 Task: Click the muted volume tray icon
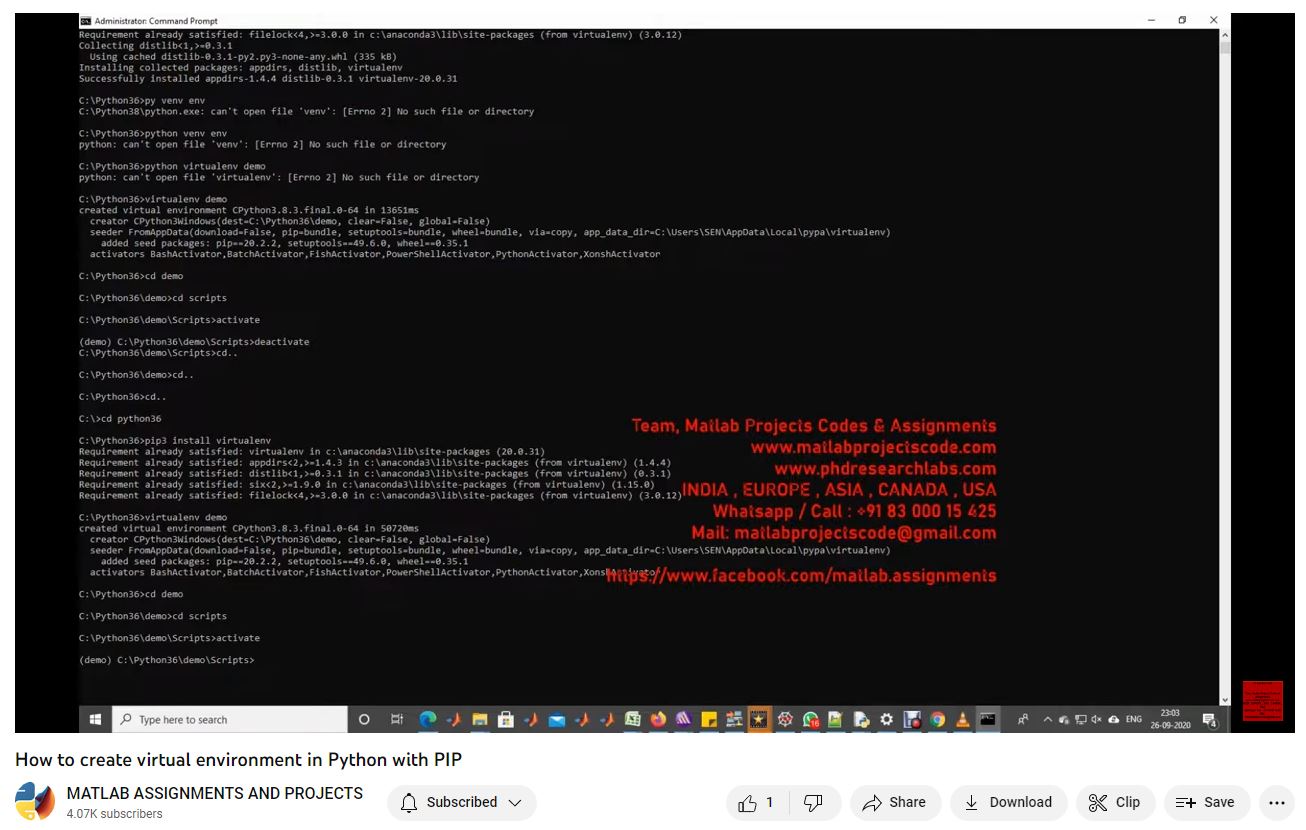[x=1097, y=720]
